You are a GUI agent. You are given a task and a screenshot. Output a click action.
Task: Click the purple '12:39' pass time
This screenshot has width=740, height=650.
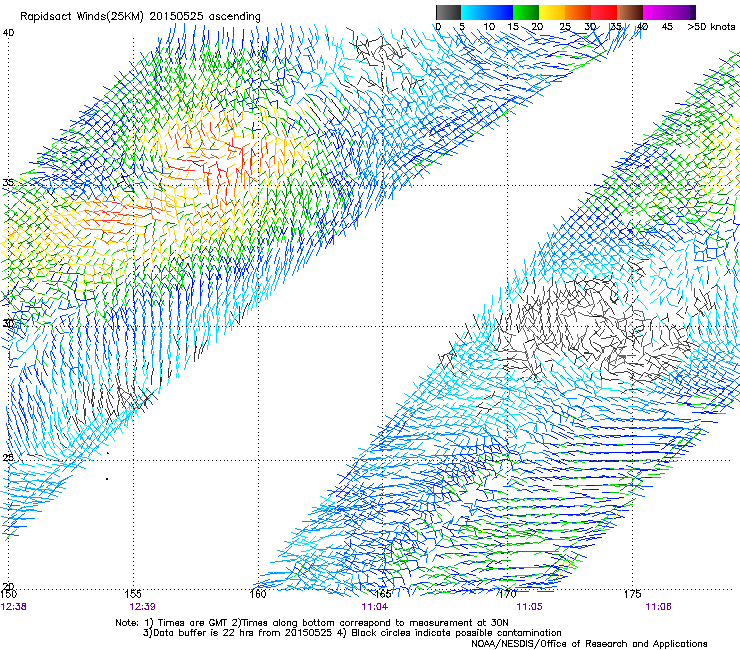click(143, 607)
